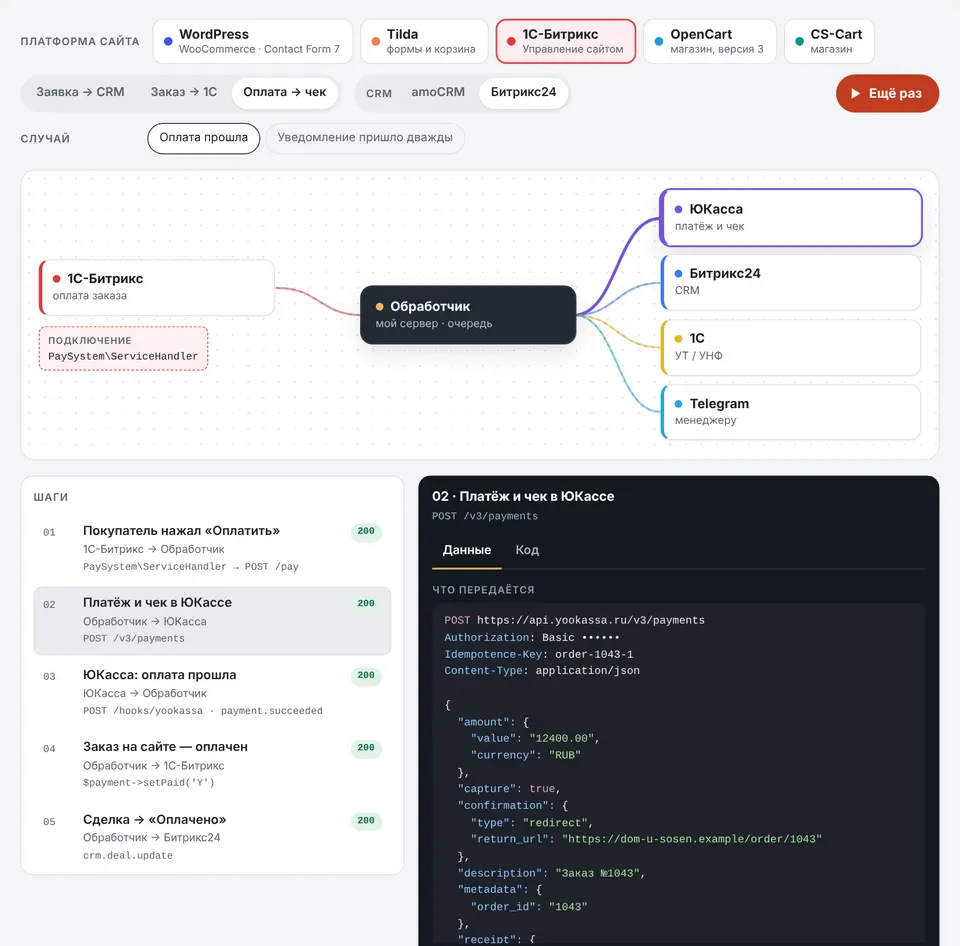Click the Битрикс24 CRM node in diagram
The image size is (960, 946).
[790, 282]
